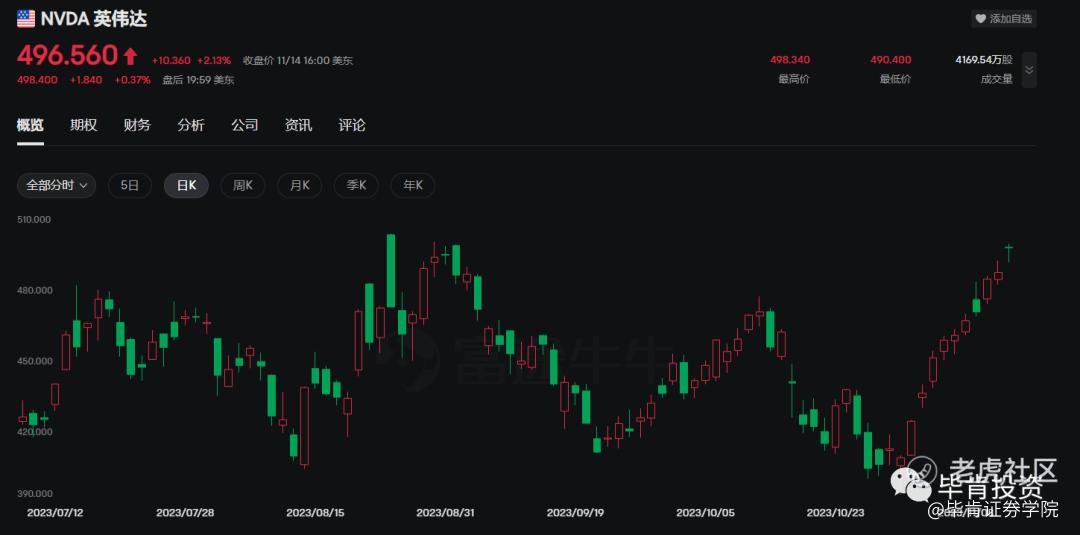
Task: Select the 周K chart period
Action: pos(242,185)
